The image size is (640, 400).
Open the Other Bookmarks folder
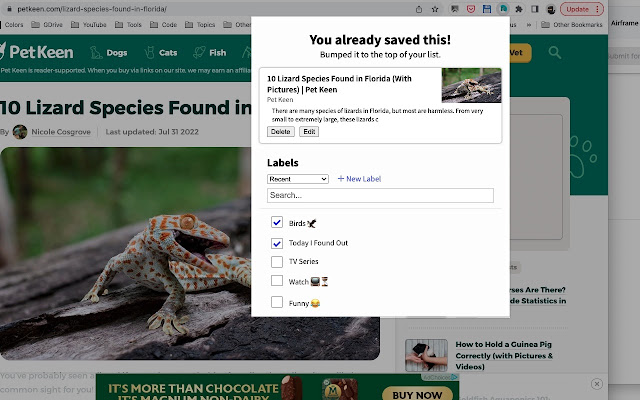coord(572,24)
